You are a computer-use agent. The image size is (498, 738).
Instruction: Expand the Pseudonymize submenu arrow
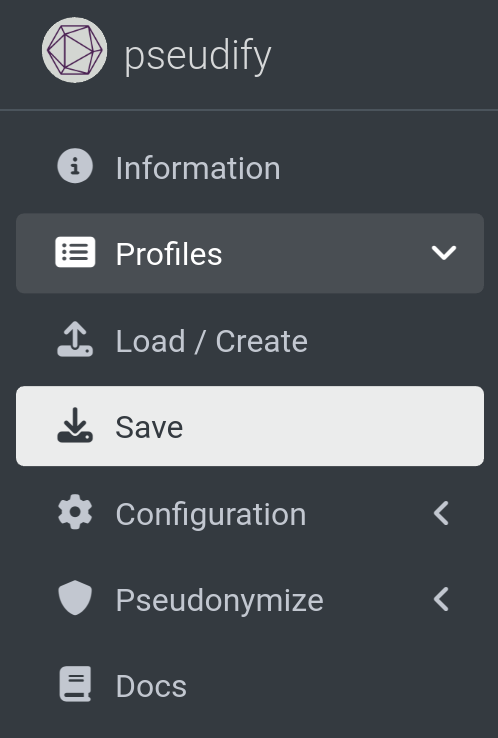point(441,599)
